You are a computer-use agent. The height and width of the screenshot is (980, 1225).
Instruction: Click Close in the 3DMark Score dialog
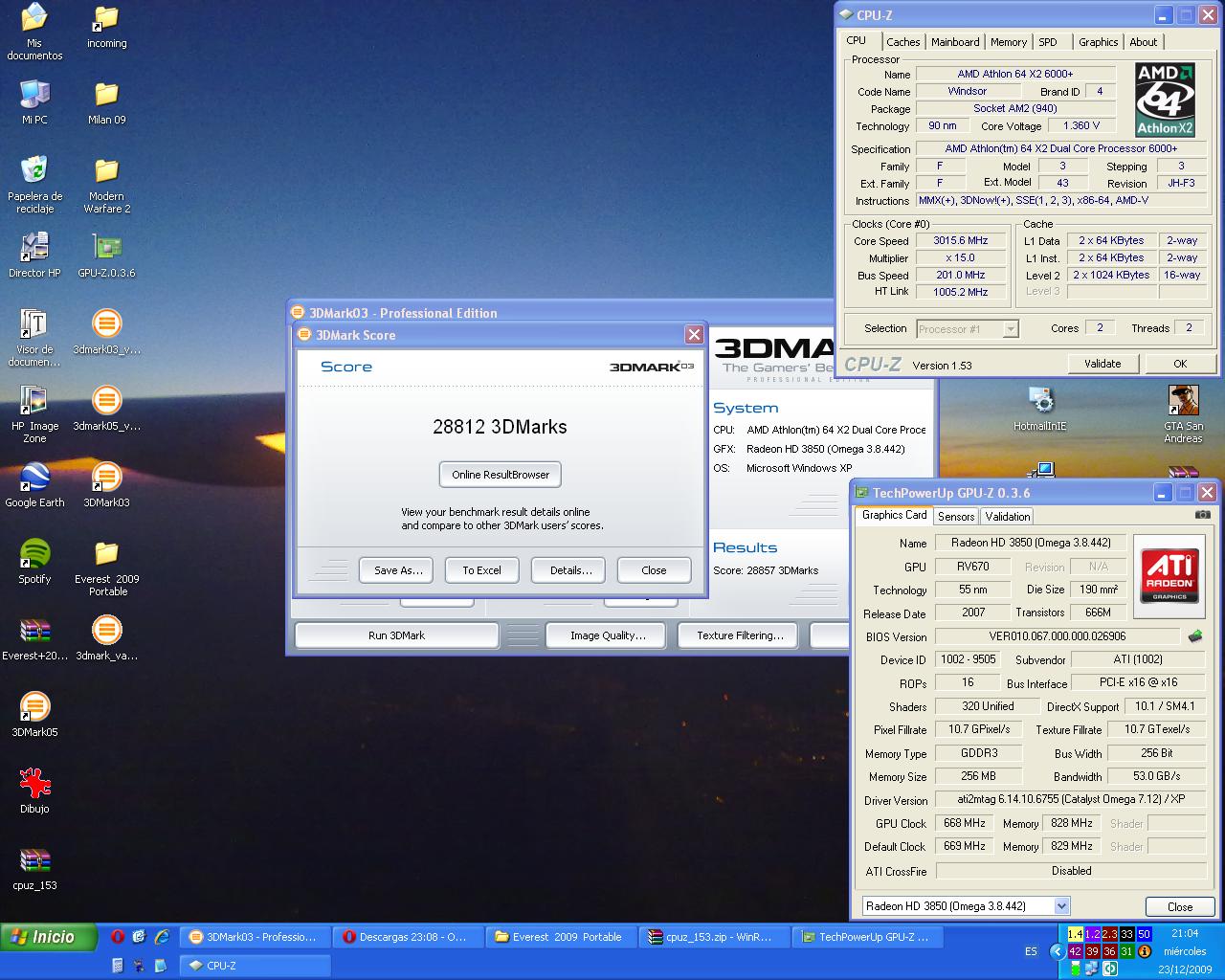pos(654,570)
